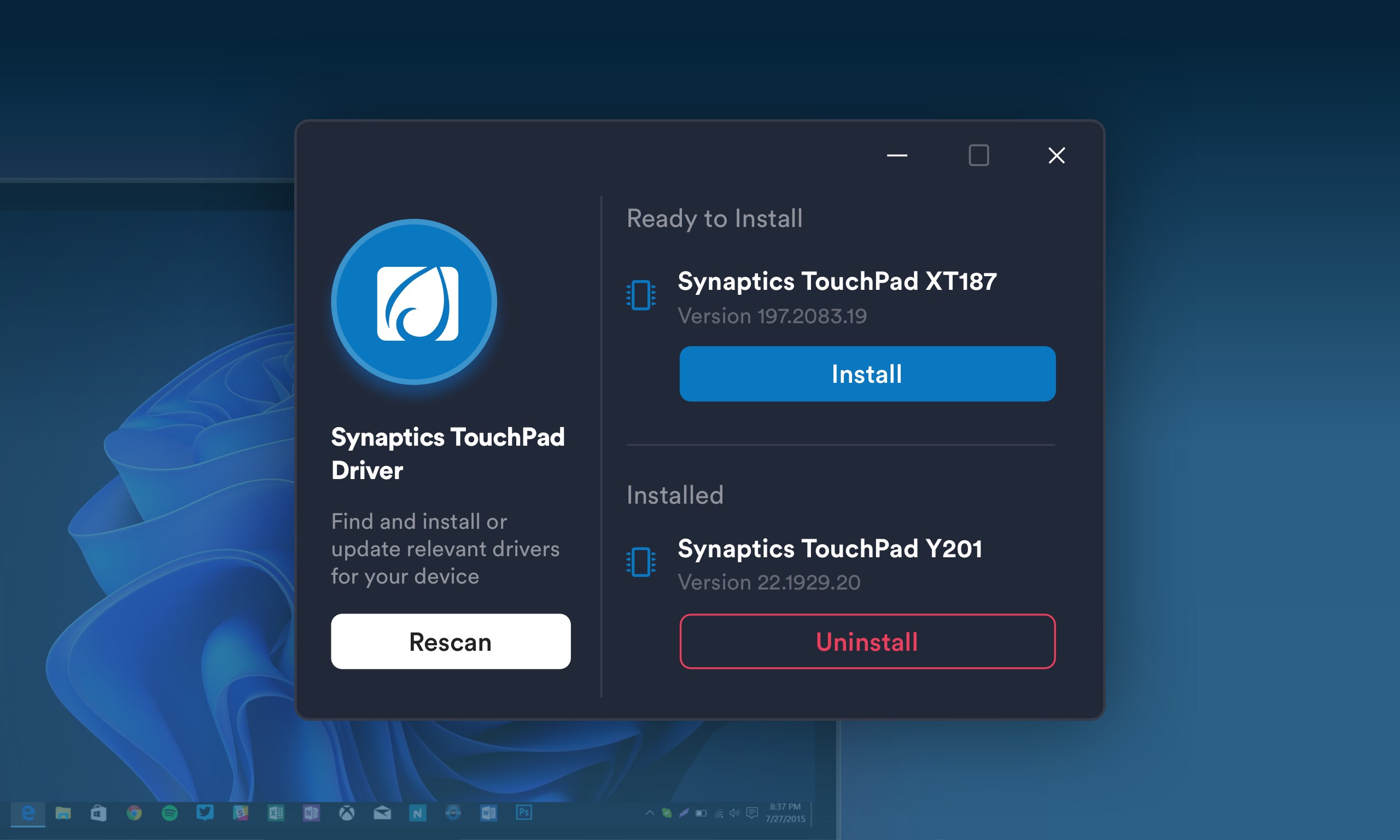Viewport: 1400px width, 840px height.
Task: Click the Synaptics logo icon
Action: point(413,302)
